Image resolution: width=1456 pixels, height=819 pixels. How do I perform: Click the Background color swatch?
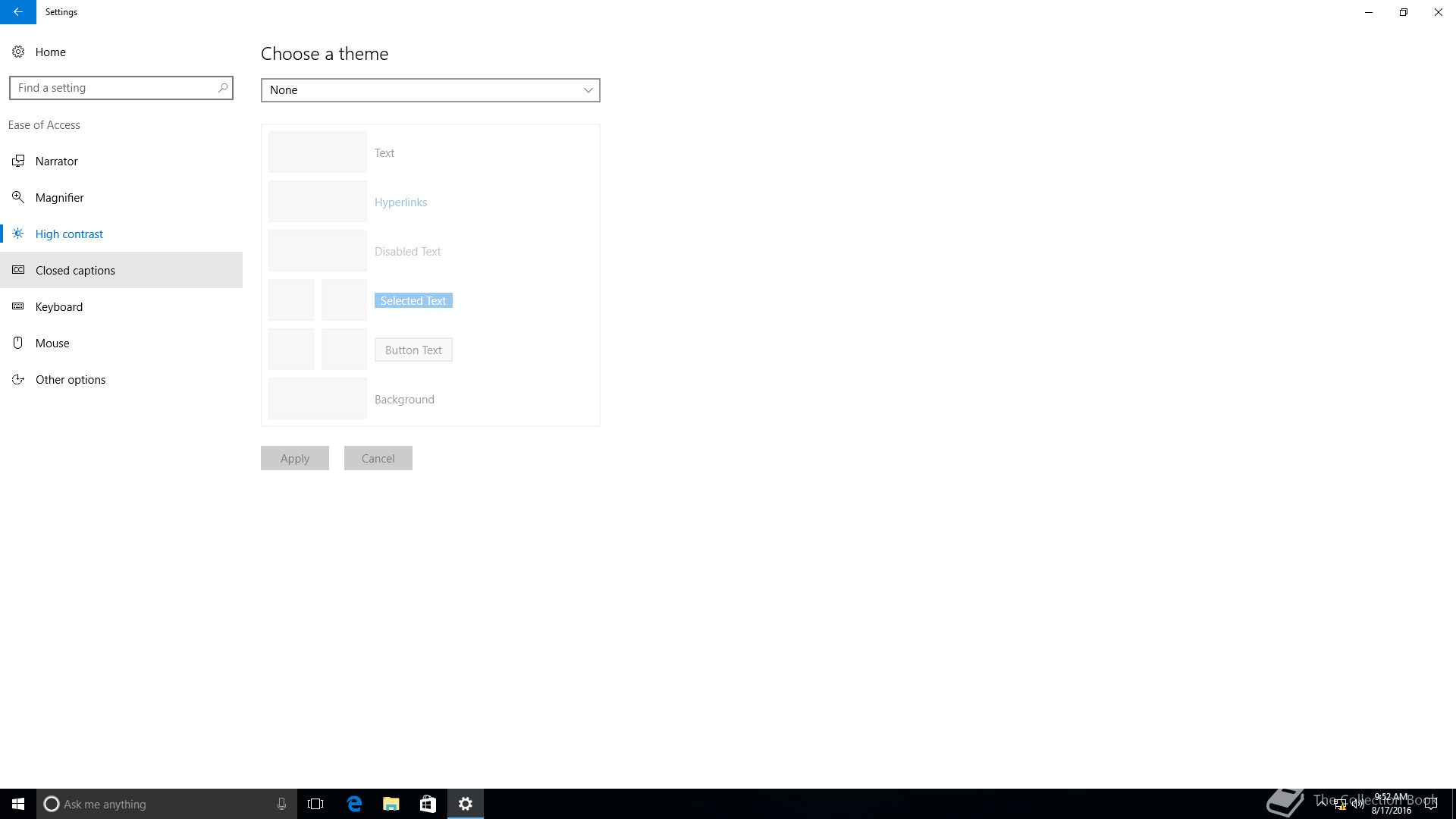pyautogui.click(x=317, y=399)
